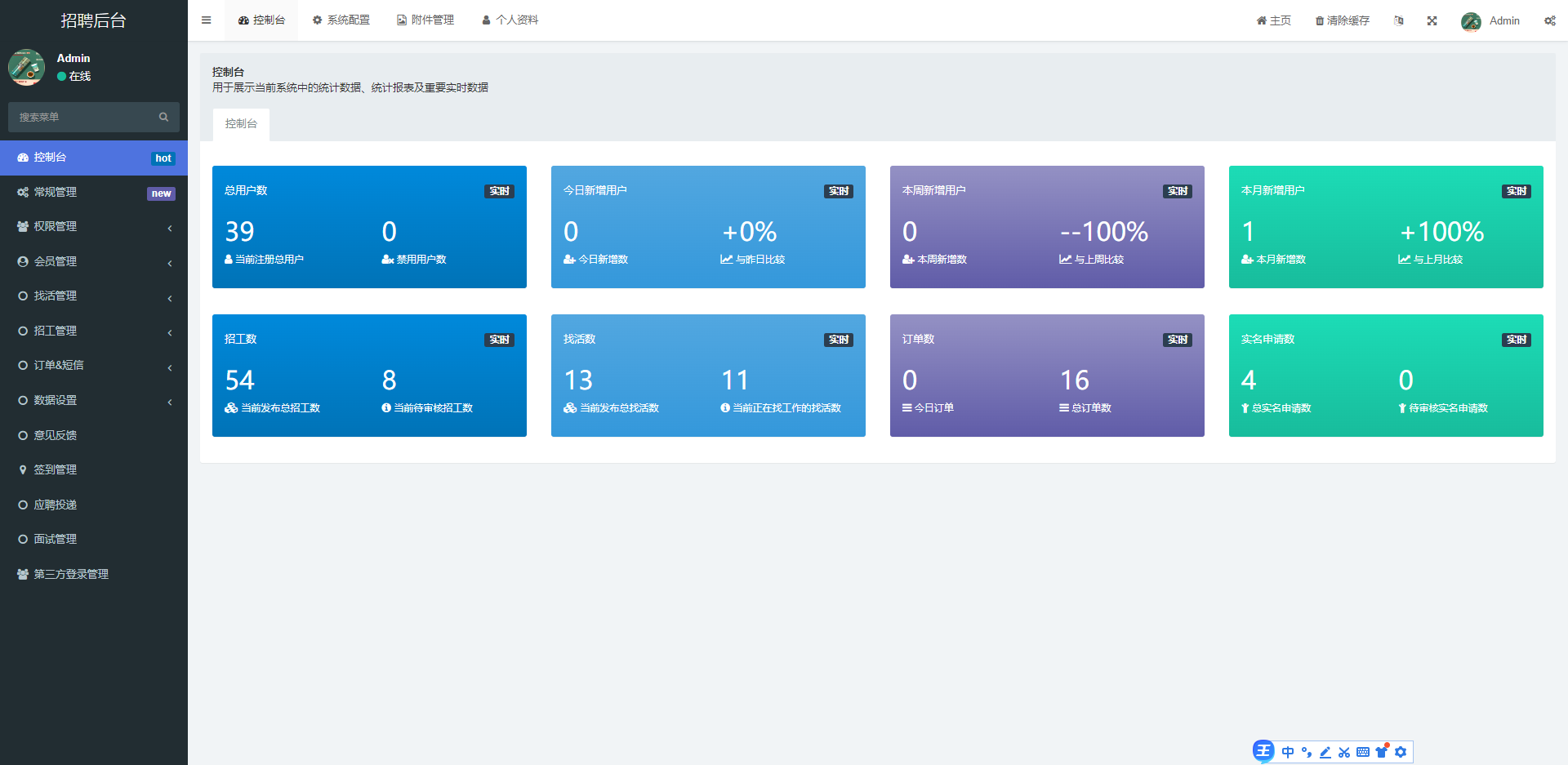1568x765 pixels.
Task: Click the +0% 与昨日比较 value
Action: tap(749, 232)
